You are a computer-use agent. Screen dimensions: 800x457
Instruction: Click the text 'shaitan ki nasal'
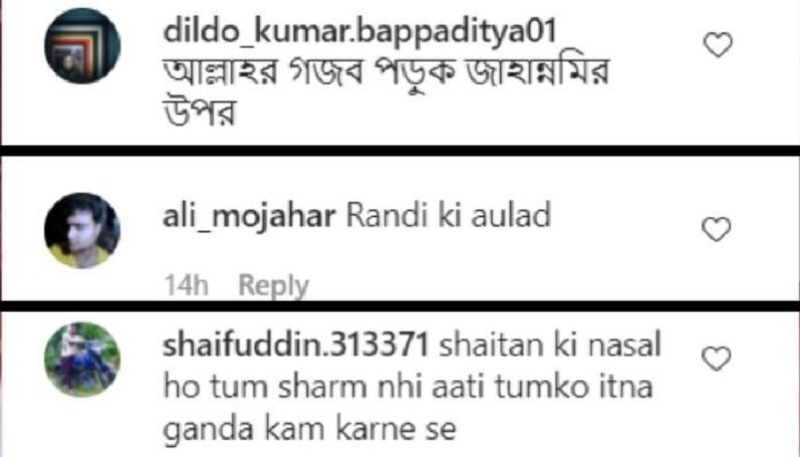click(550, 345)
